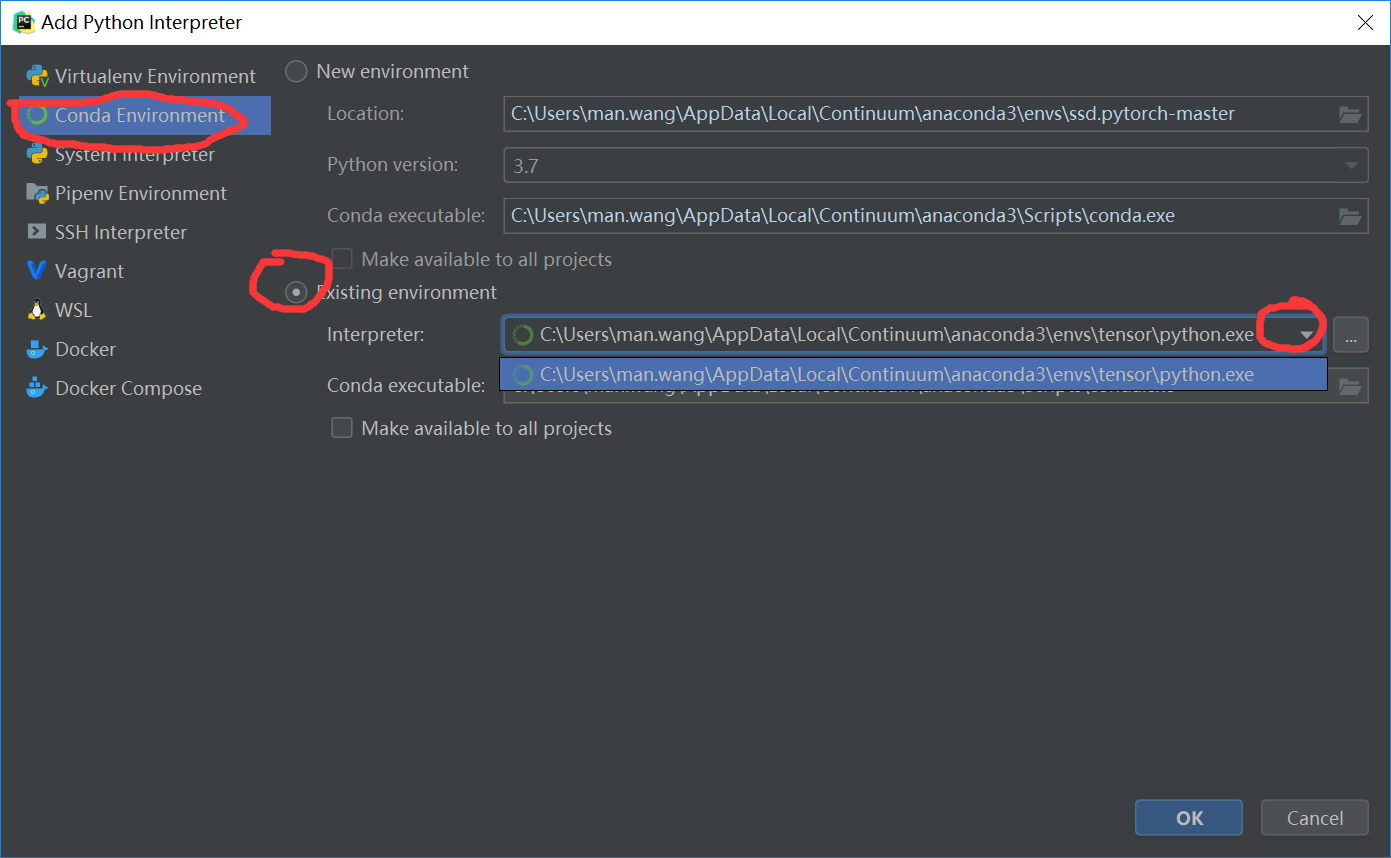This screenshot has height=858, width=1391.
Task: Enable lower Make available to all projects checkbox
Action: pos(342,428)
